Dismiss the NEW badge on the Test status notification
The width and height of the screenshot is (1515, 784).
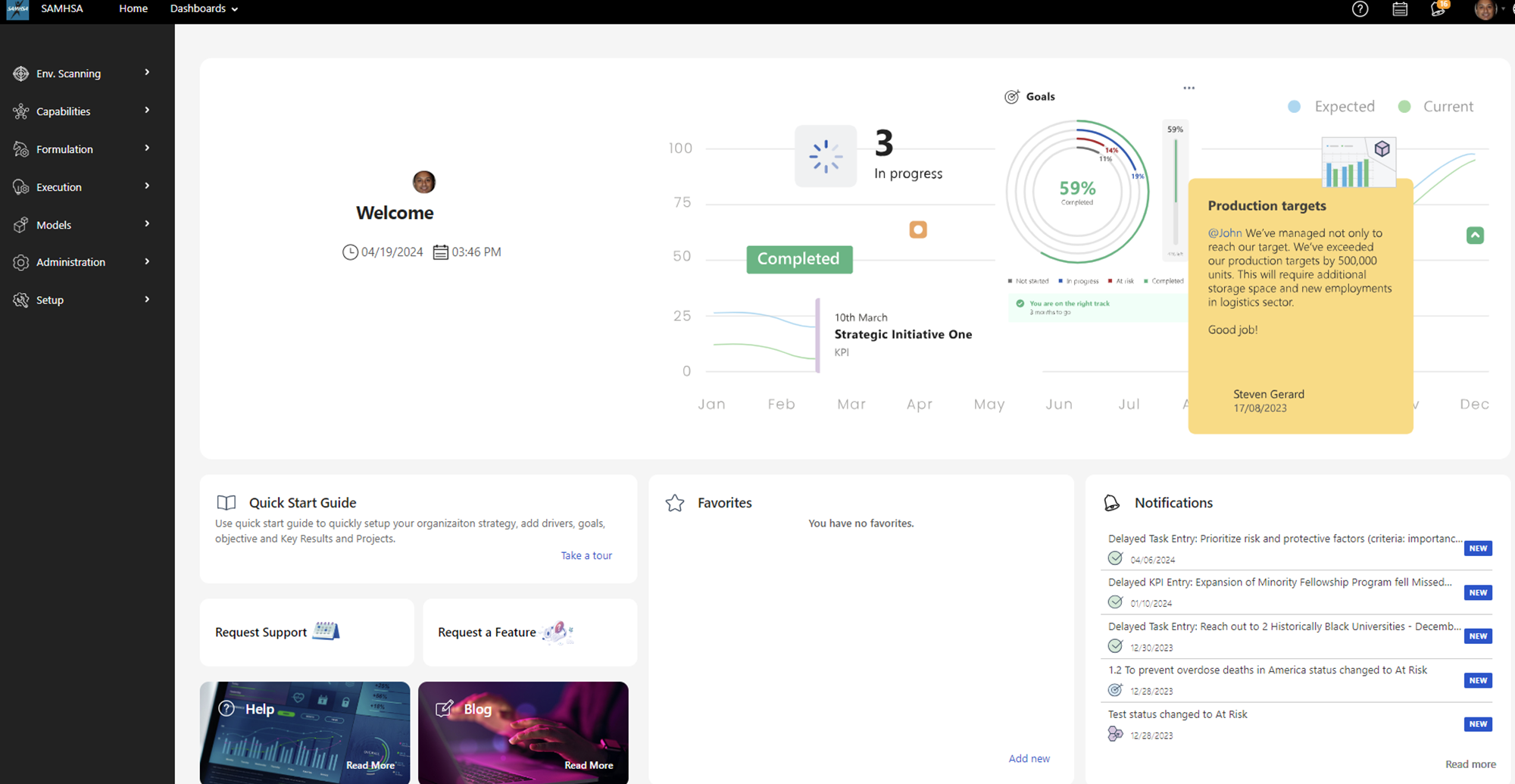[x=1477, y=724]
